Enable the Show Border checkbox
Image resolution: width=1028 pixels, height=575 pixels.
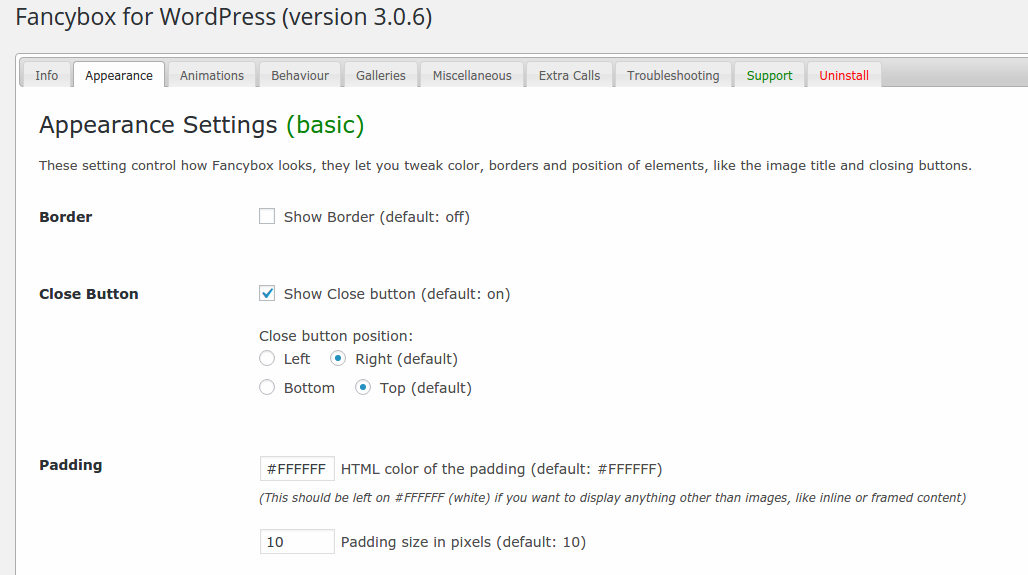[x=267, y=216]
